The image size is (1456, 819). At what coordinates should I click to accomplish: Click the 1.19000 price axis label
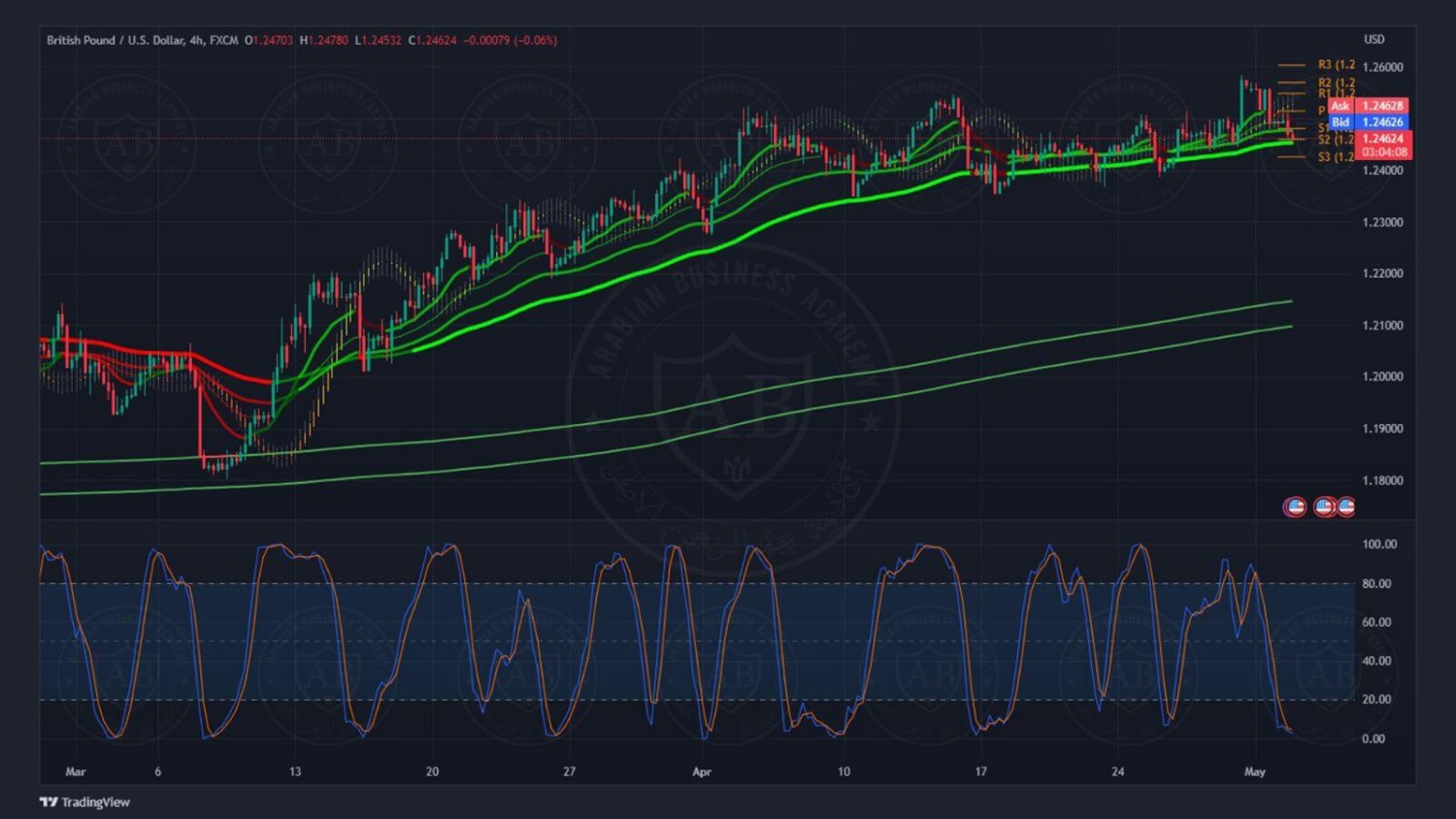pyautogui.click(x=1383, y=428)
